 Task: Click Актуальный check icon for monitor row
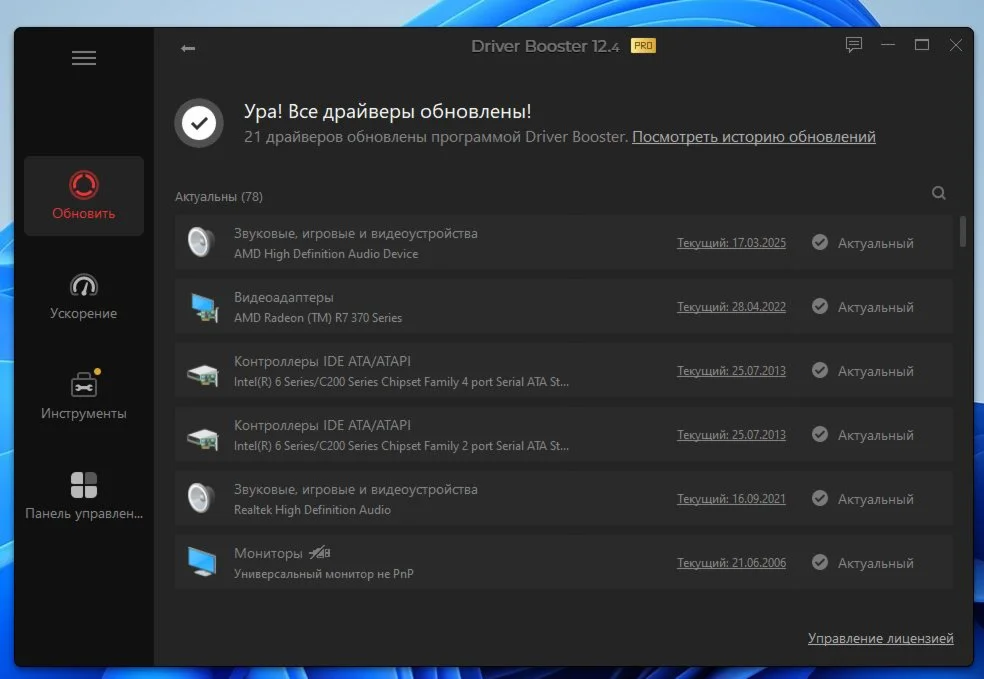(x=820, y=562)
